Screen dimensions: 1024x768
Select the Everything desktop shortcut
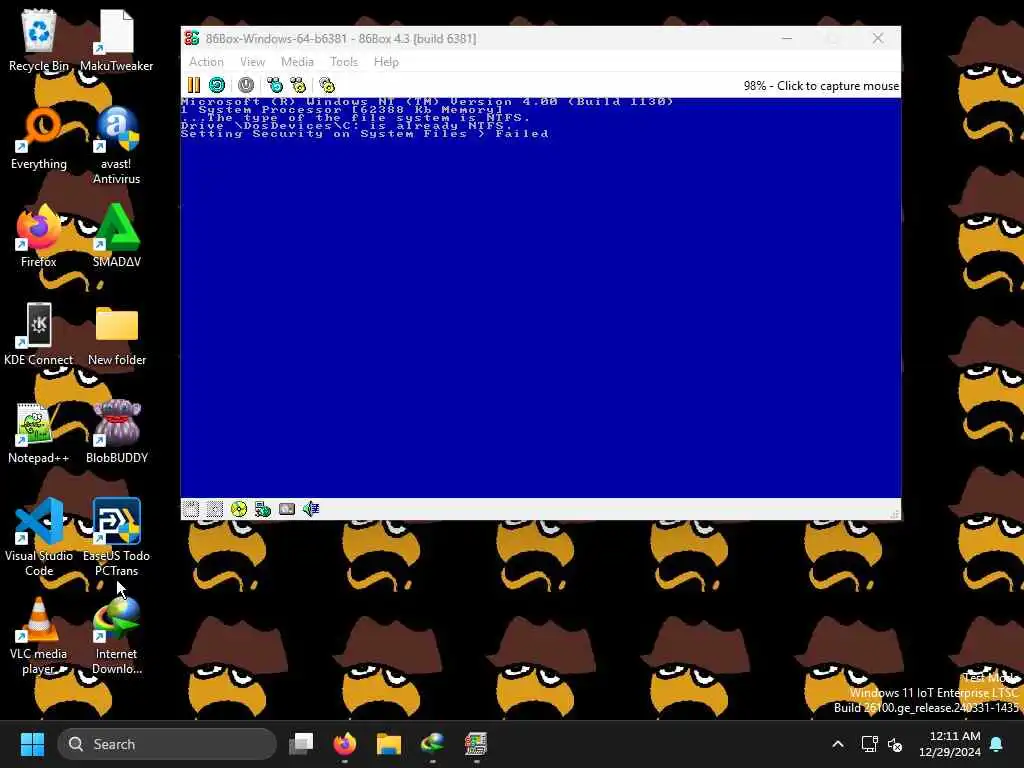coord(39,138)
